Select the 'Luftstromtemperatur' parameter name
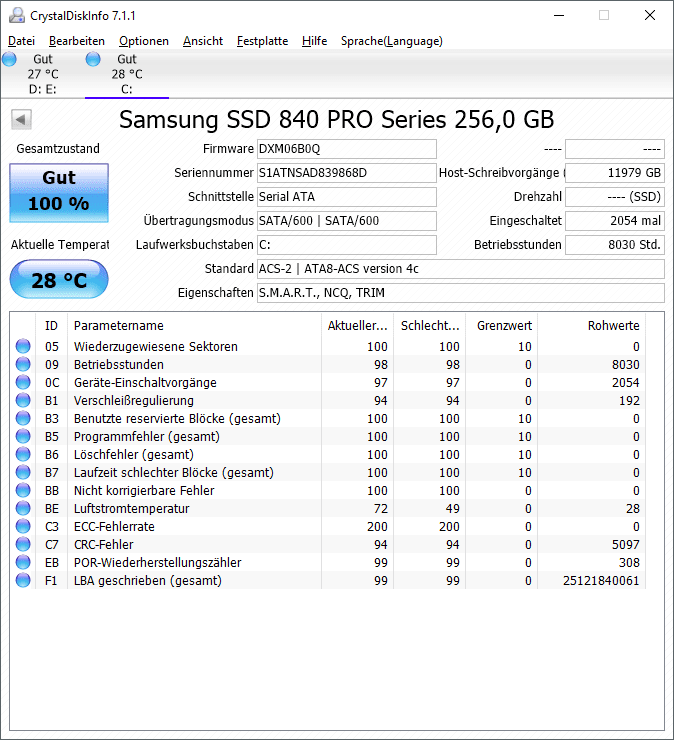Viewport: 674px width, 740px height. [x=132, y=508]
